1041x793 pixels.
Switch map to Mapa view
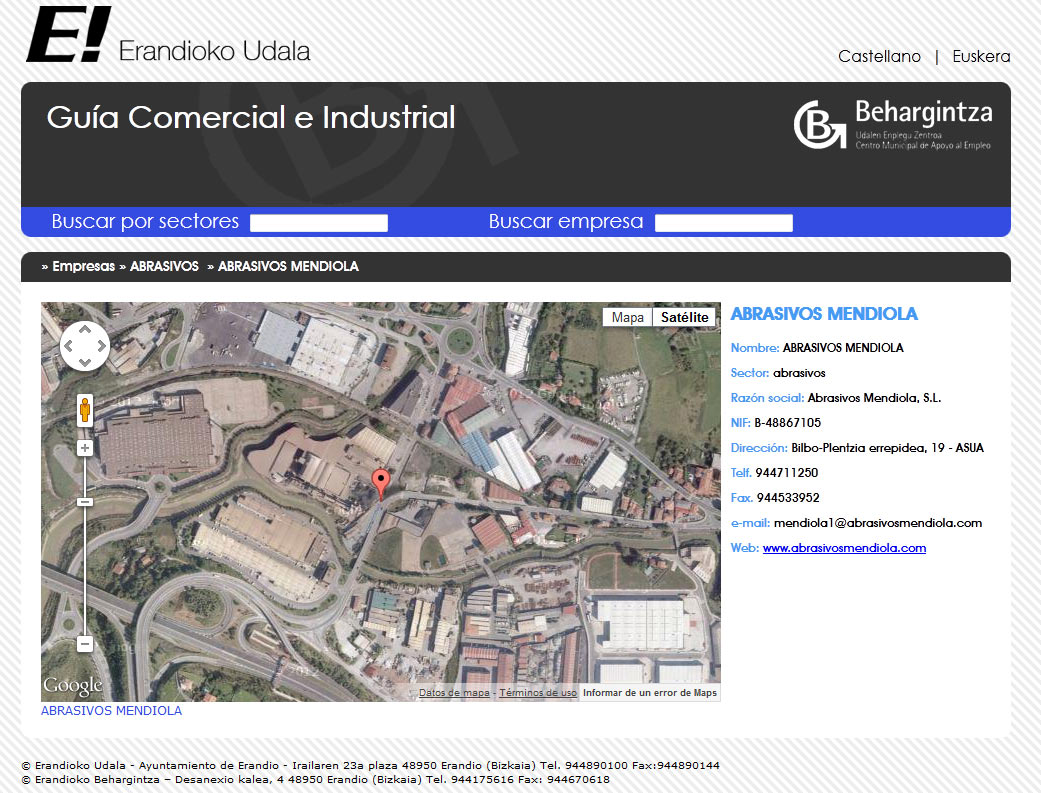627,317
